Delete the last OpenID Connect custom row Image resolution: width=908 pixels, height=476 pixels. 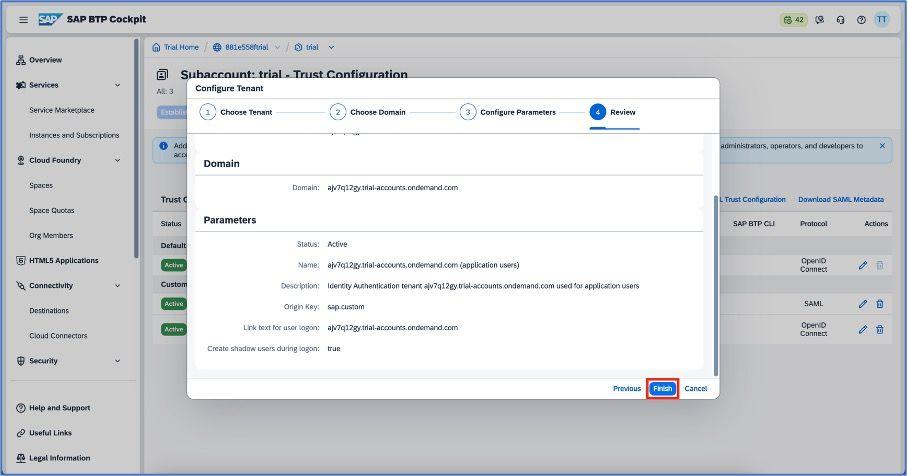click(x=880, y=329)
